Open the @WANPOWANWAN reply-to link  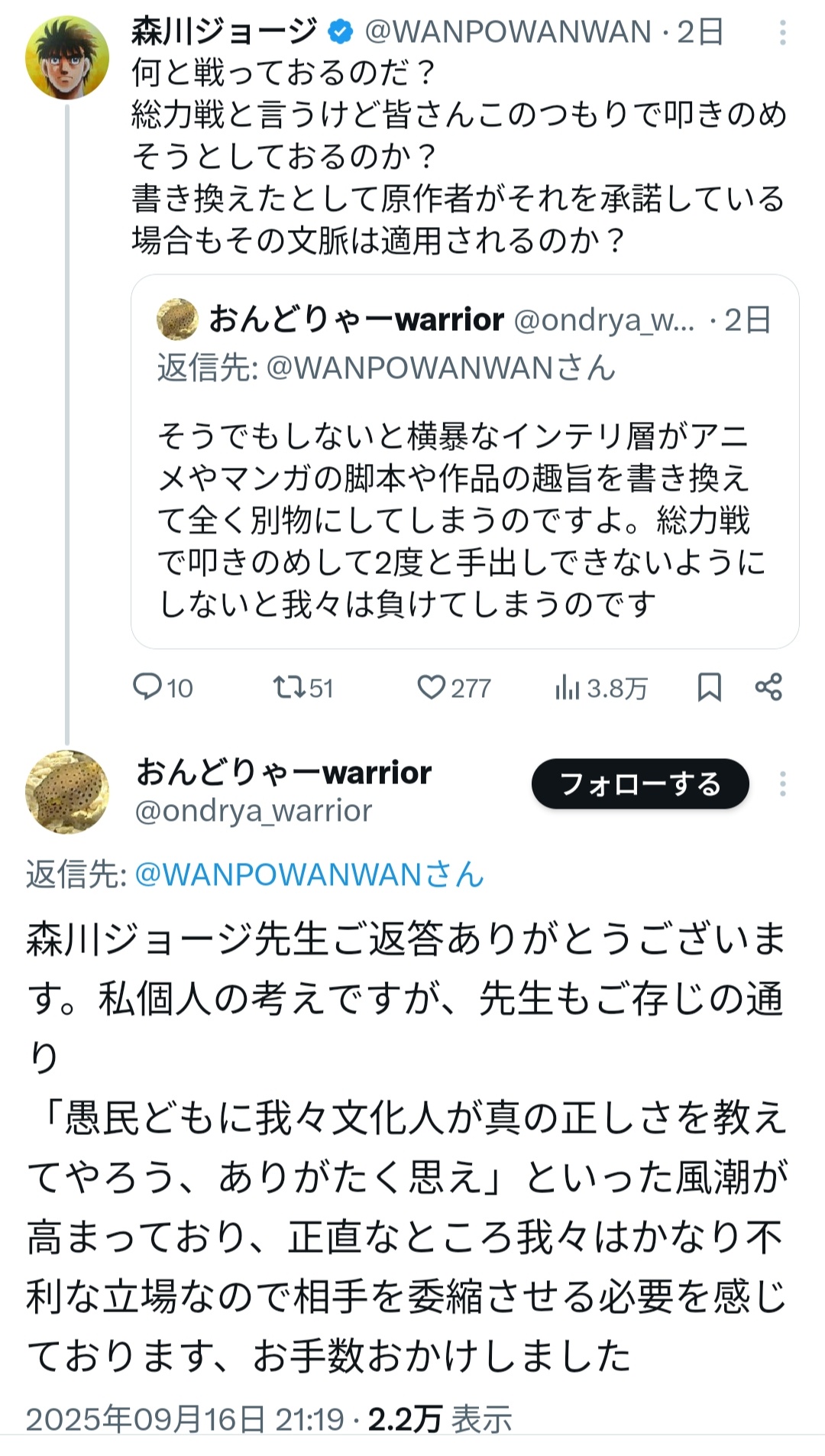point(309,874)
